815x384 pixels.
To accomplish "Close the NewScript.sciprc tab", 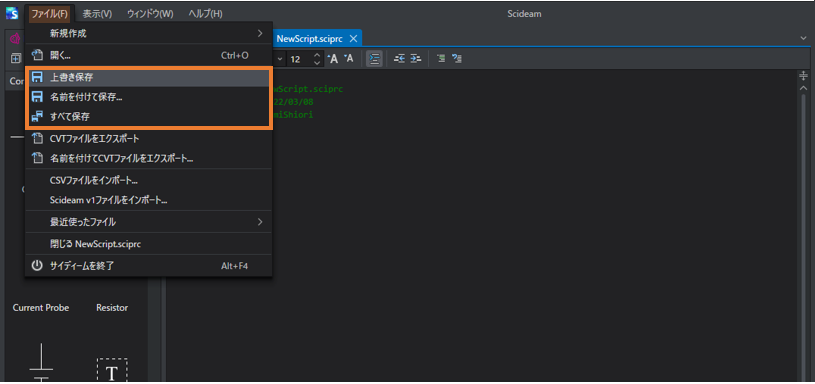I will tap(353, 38).
